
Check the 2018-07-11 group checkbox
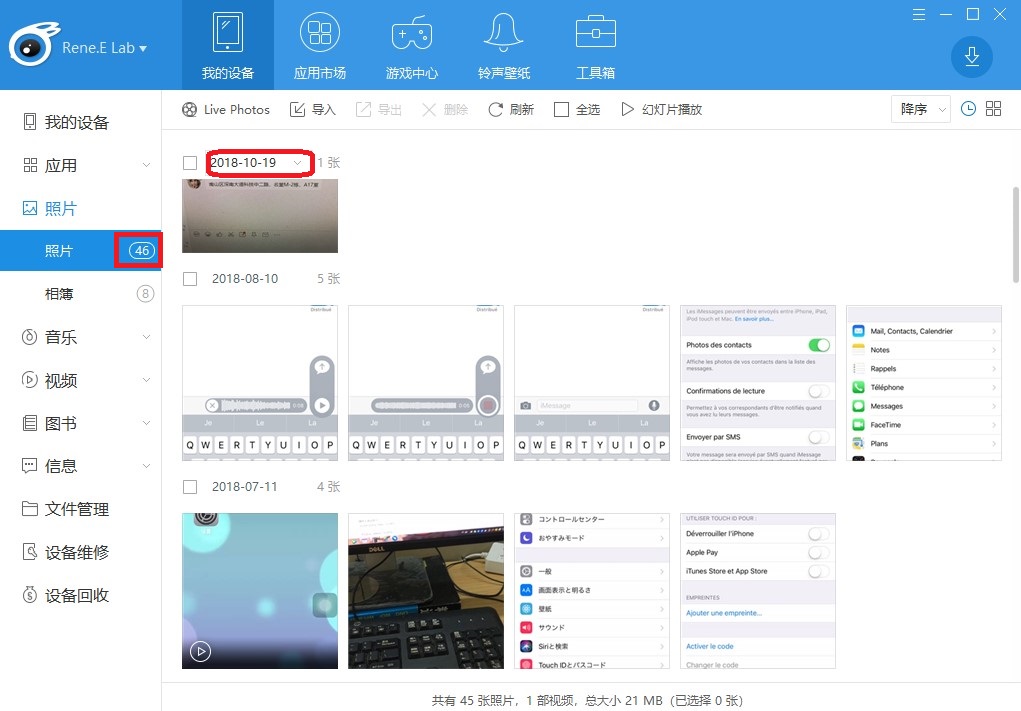point(190,486)
